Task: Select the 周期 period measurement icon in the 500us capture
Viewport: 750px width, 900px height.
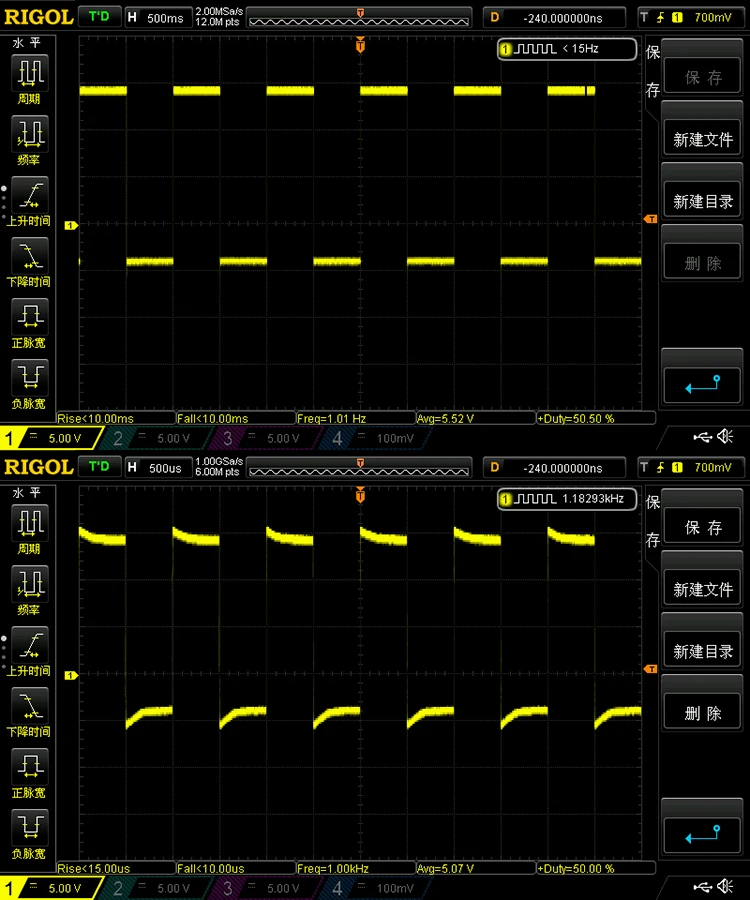Action: (x=30, y=523)
